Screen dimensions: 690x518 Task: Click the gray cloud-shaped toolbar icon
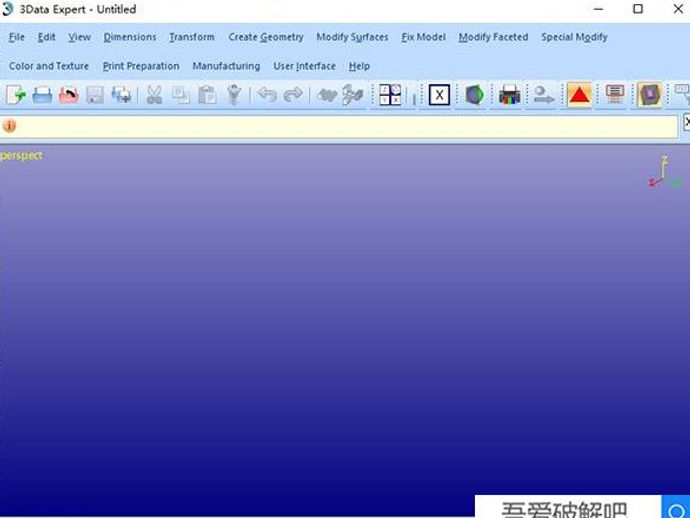[x=327, y=95]
